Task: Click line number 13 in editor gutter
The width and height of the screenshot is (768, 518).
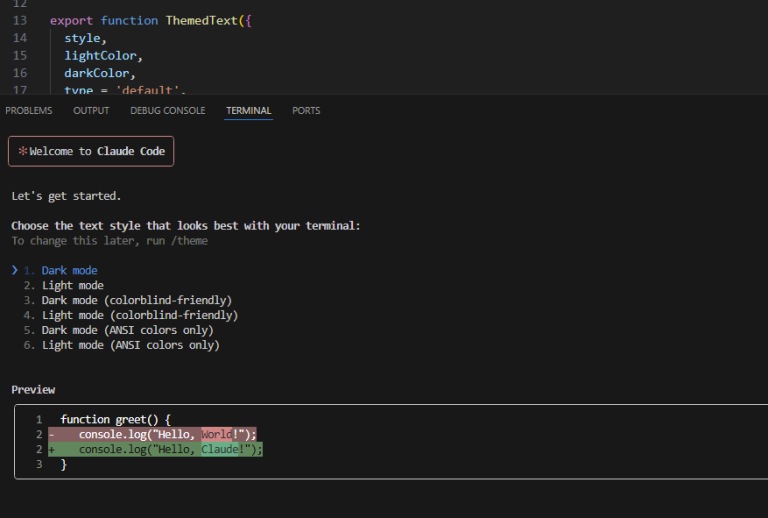Action: click(20, 20)
